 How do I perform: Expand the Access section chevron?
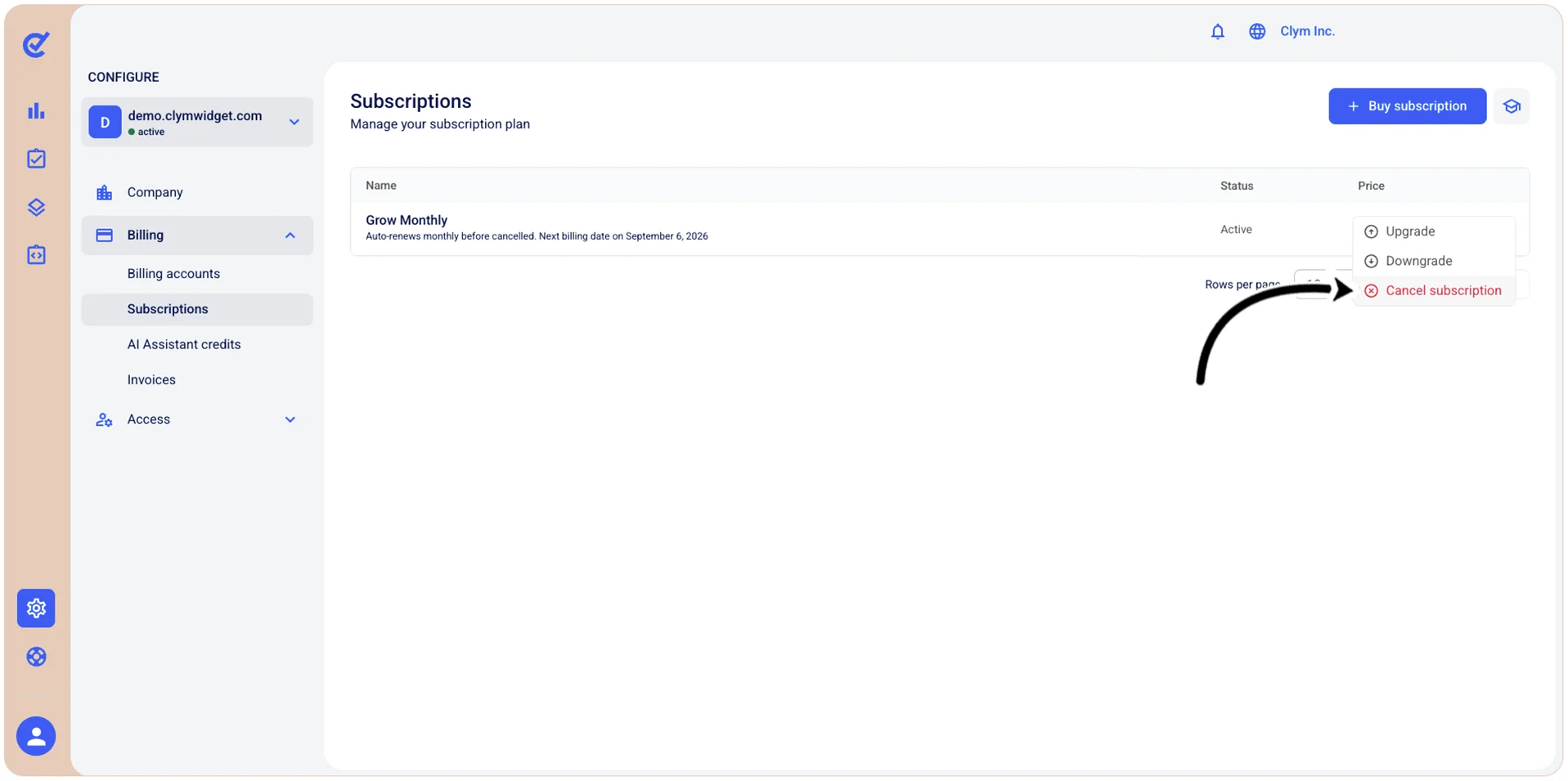point(290,420)
